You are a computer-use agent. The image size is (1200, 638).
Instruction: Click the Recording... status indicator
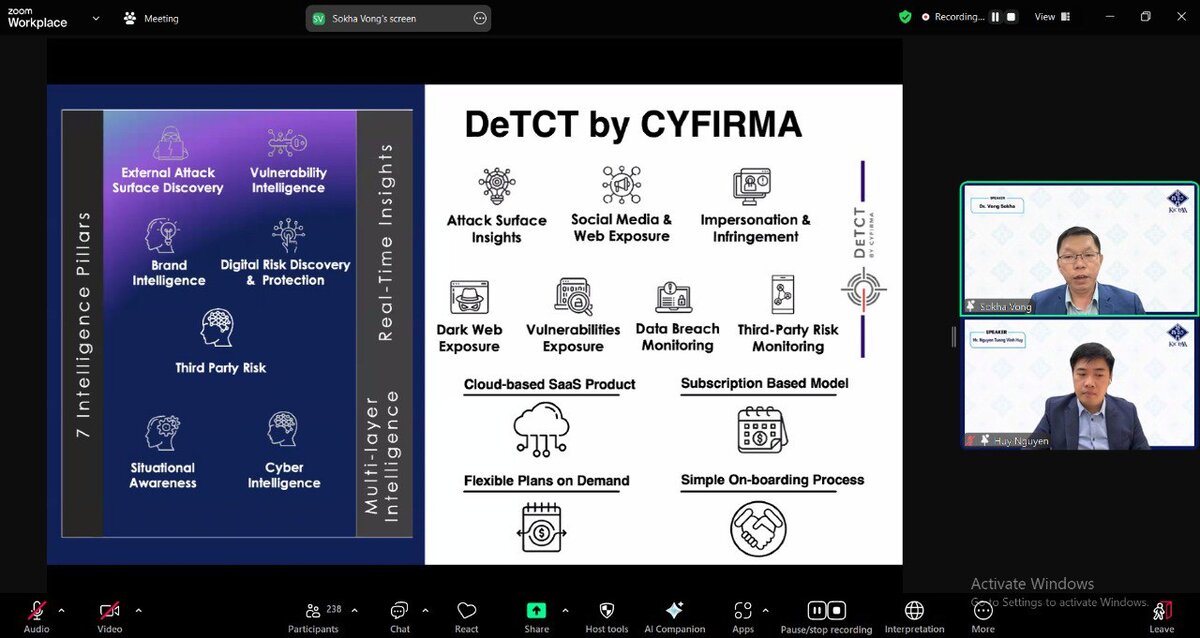953,17
